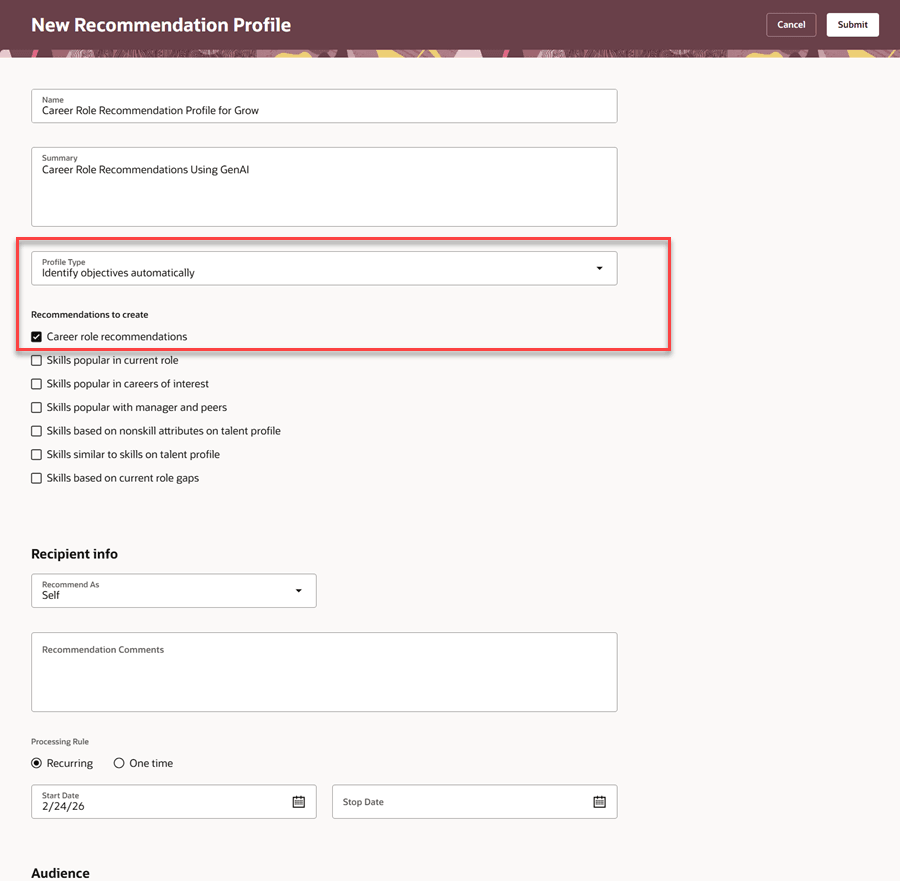Cancel creating the recommendation profile
This screenshot has height=881, width=900.
pos(791,24)
